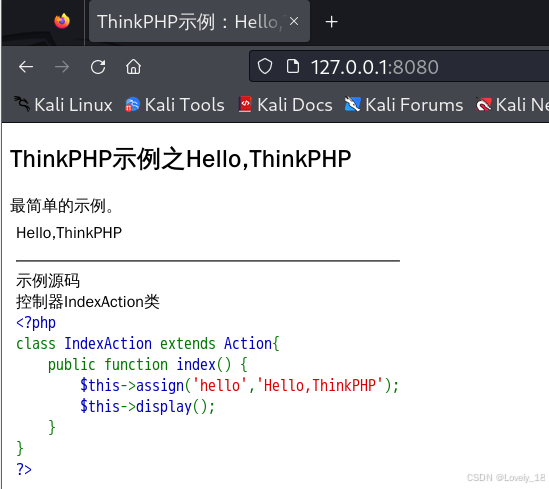549x489 pixels.
Task: Open the Kali Docs bookmark
Action: click(x=285, y=105)
